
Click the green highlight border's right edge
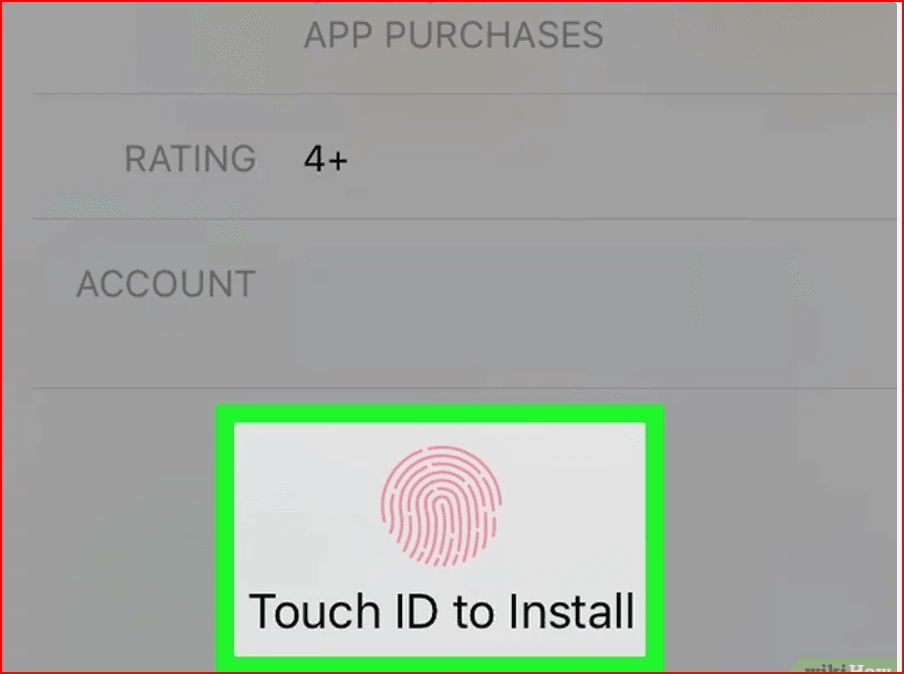655,539
